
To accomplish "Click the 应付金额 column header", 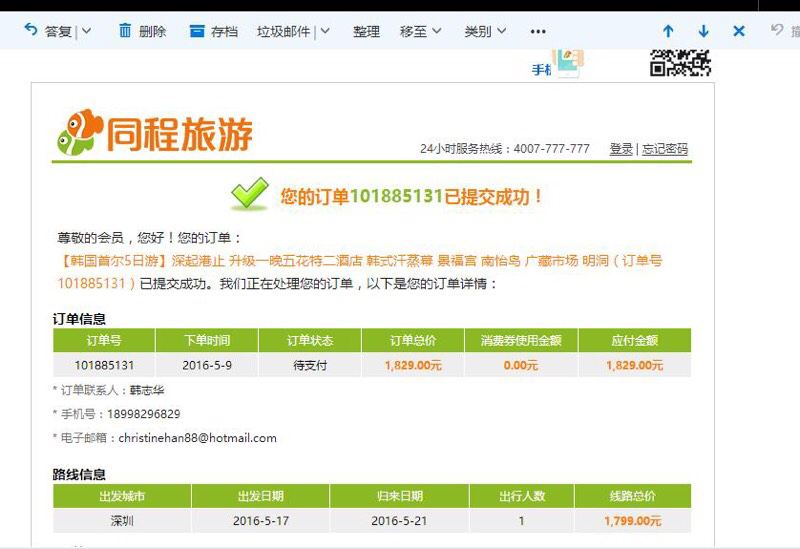I will tap(635, 340).
